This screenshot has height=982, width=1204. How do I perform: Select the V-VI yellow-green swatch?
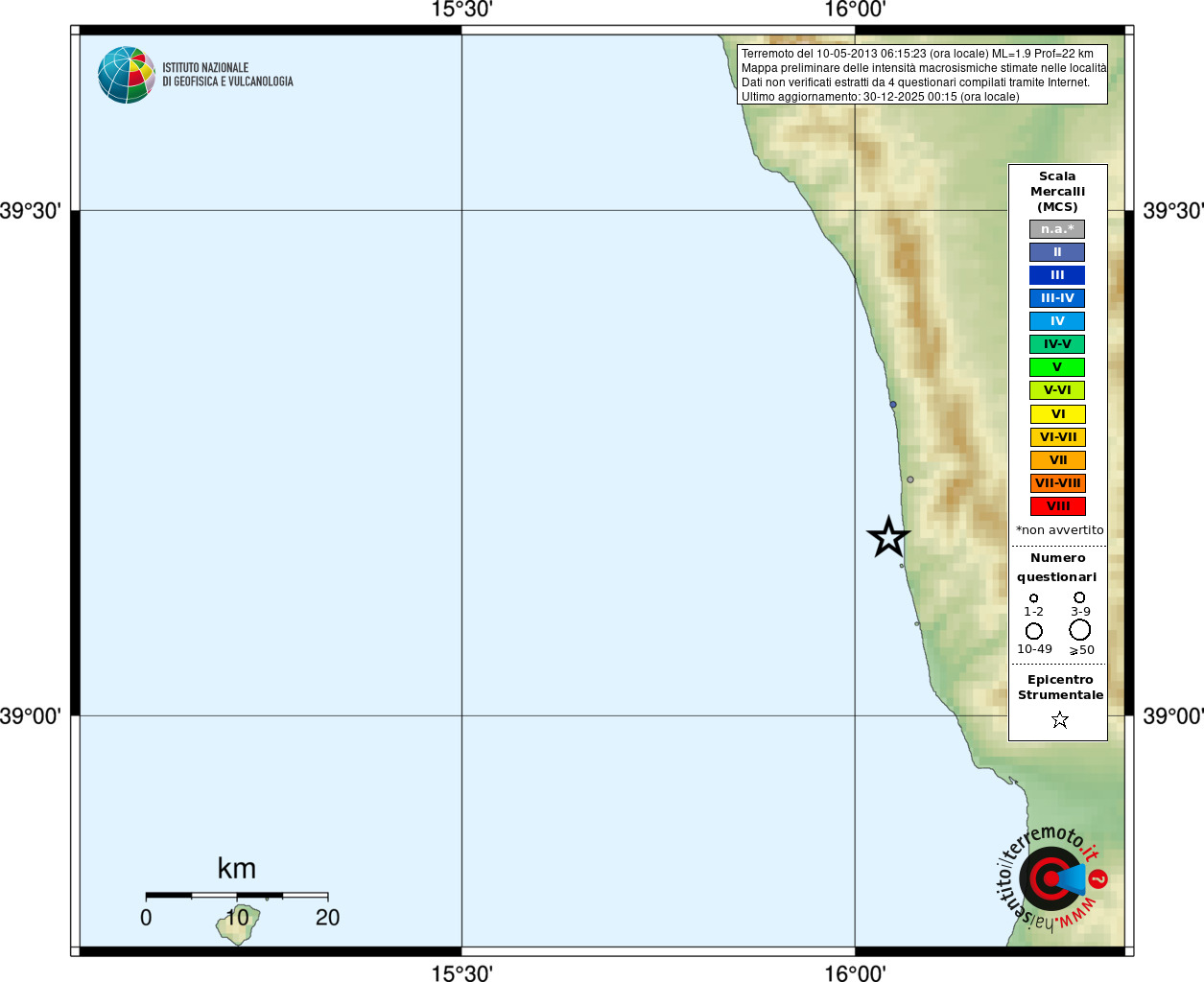(1057, 390)
